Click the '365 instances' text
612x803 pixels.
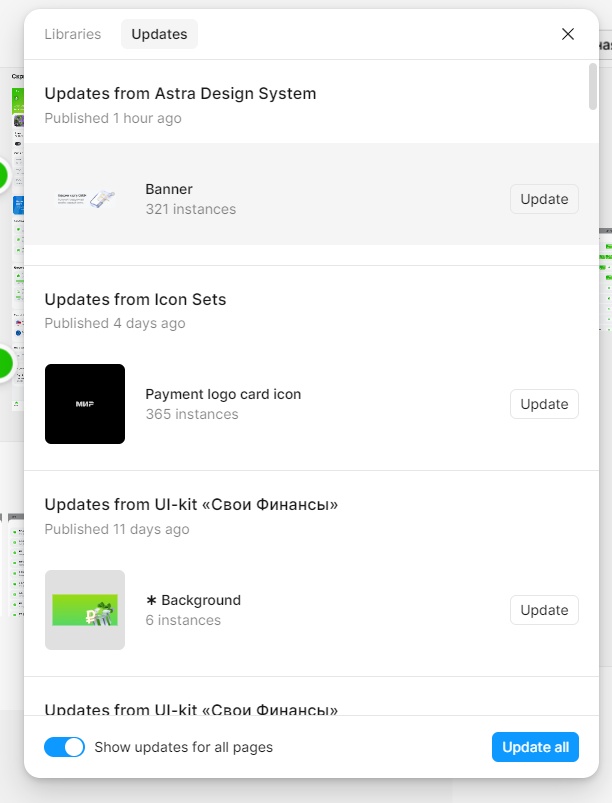192,414
